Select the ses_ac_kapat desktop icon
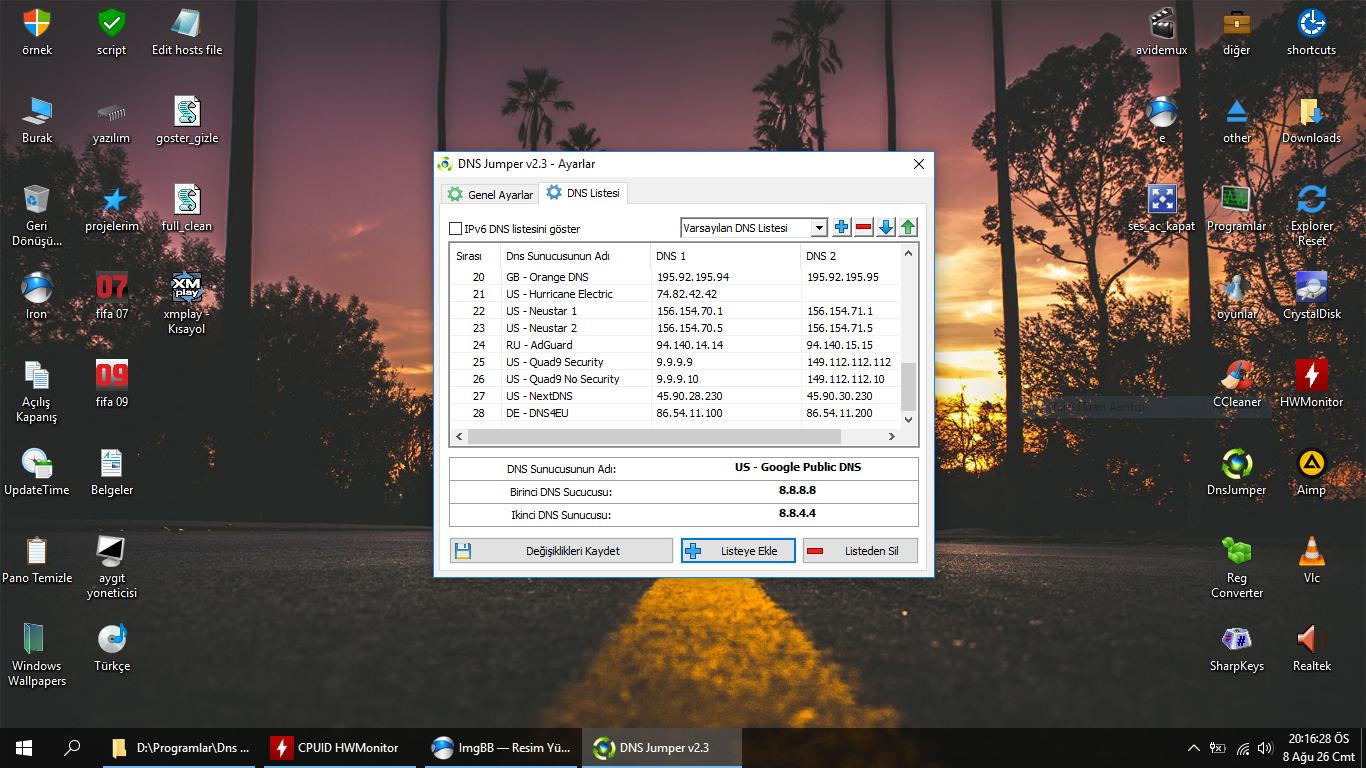The width and height of the screenshot is (1366, 768). click(1162, 208)
